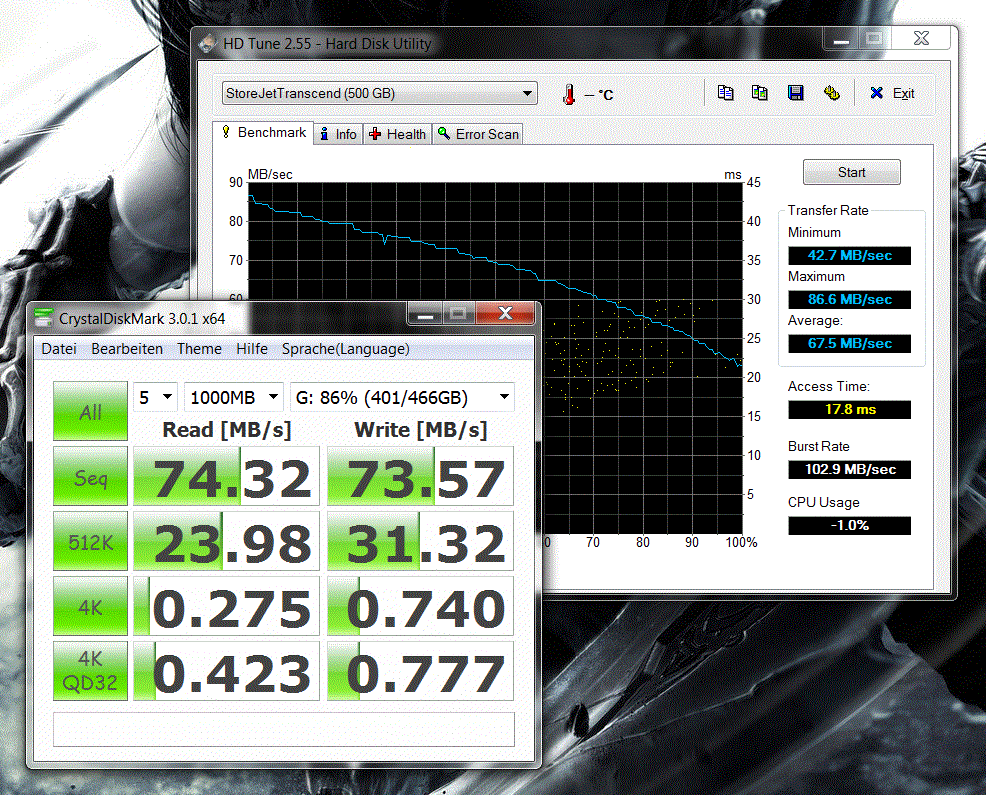986x795 pixels.
Task: Run the 4K QD32 test
Action: coord(91,671)
